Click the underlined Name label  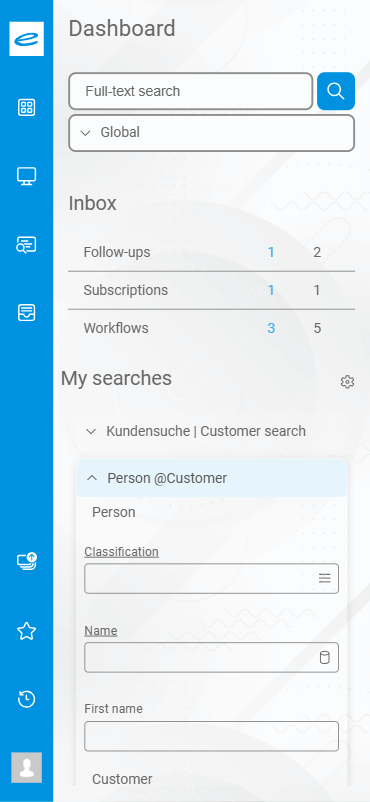pyautogui.click(x=101, y=631)
